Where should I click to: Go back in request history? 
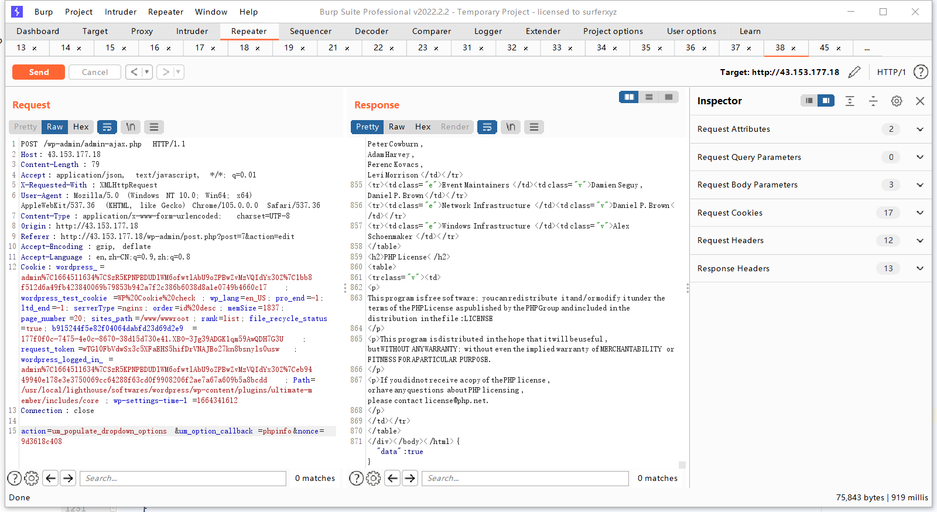pyautogui.click(x=134, y=72)
